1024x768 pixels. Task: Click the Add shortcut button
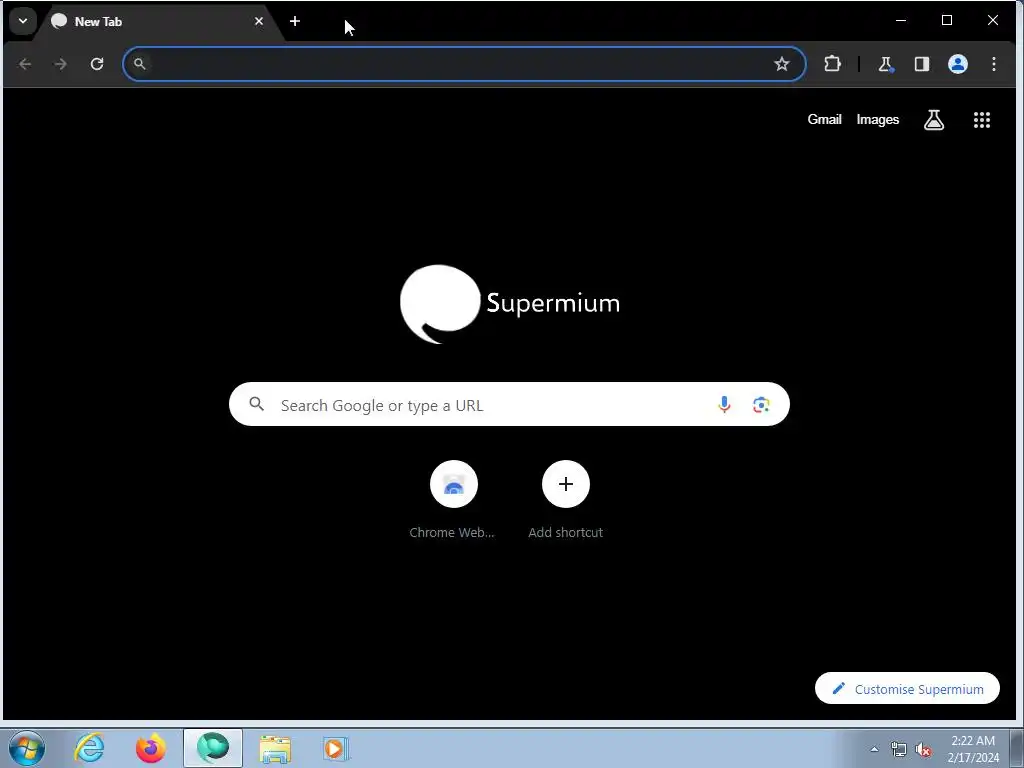click(x=566, y=500)
